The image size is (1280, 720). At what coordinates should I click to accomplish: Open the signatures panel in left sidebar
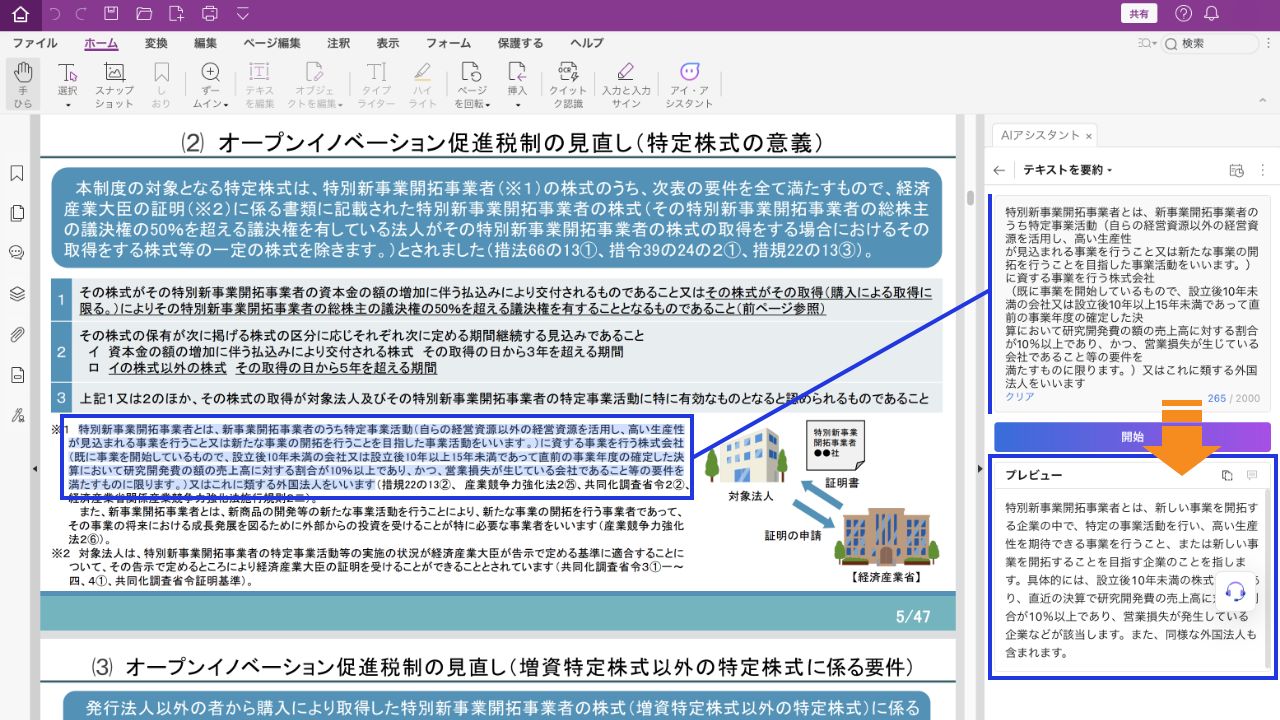(17, 415)
